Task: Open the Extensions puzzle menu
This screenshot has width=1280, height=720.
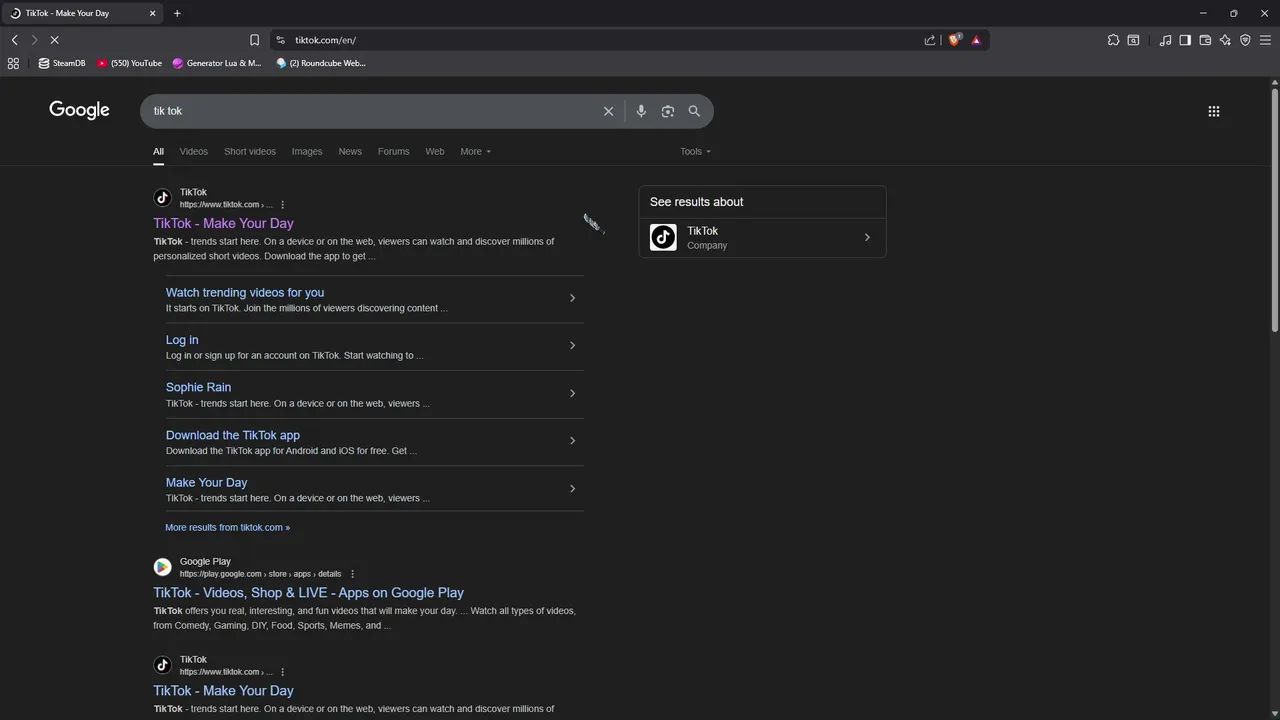Action: coord(1113,40)
